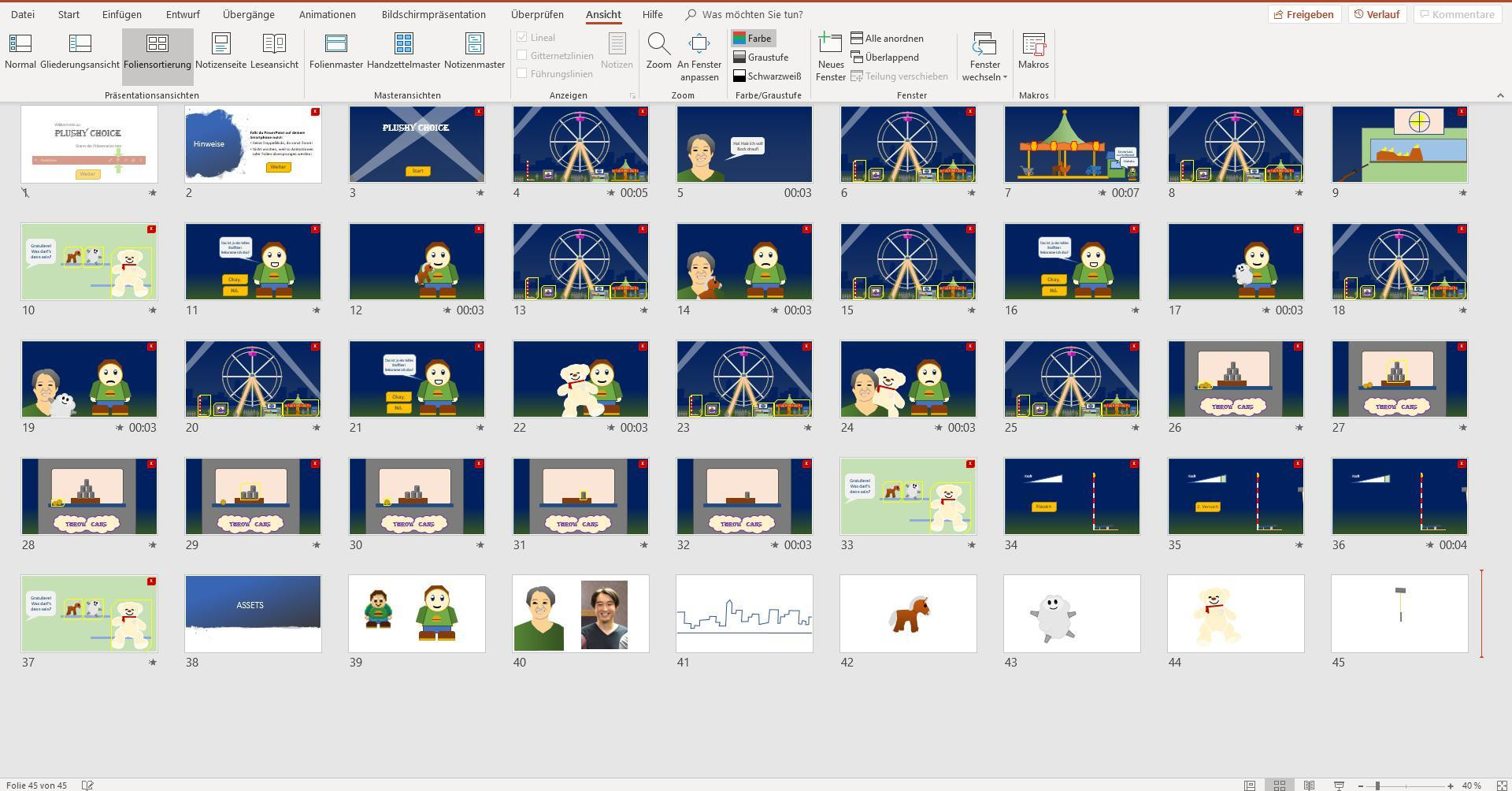The height and width of the screenshot is (791, 1512).
Task: Select slide 7 carousel thumbnail
Action: [x=1072, y=144]
